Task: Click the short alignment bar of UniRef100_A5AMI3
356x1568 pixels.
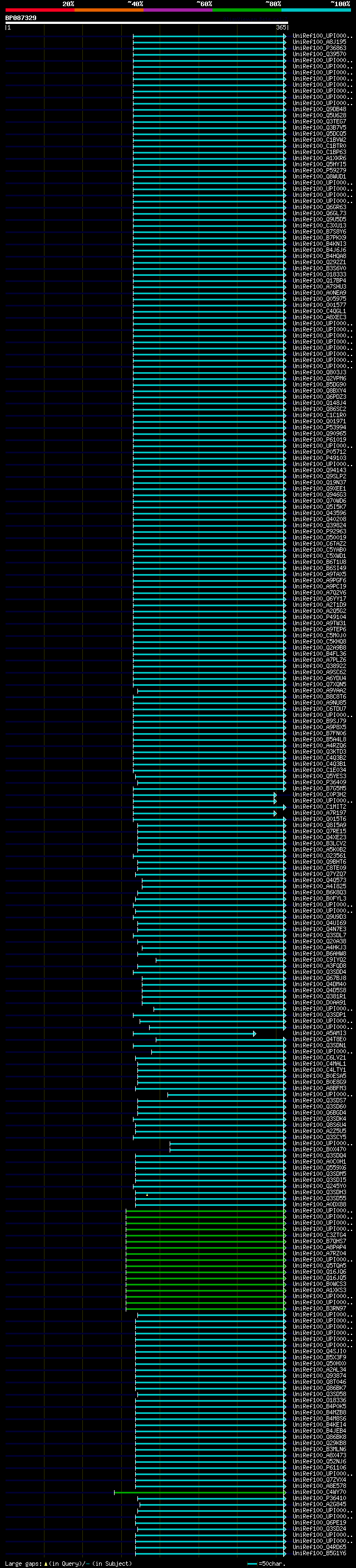Action: coord(194,1033)
